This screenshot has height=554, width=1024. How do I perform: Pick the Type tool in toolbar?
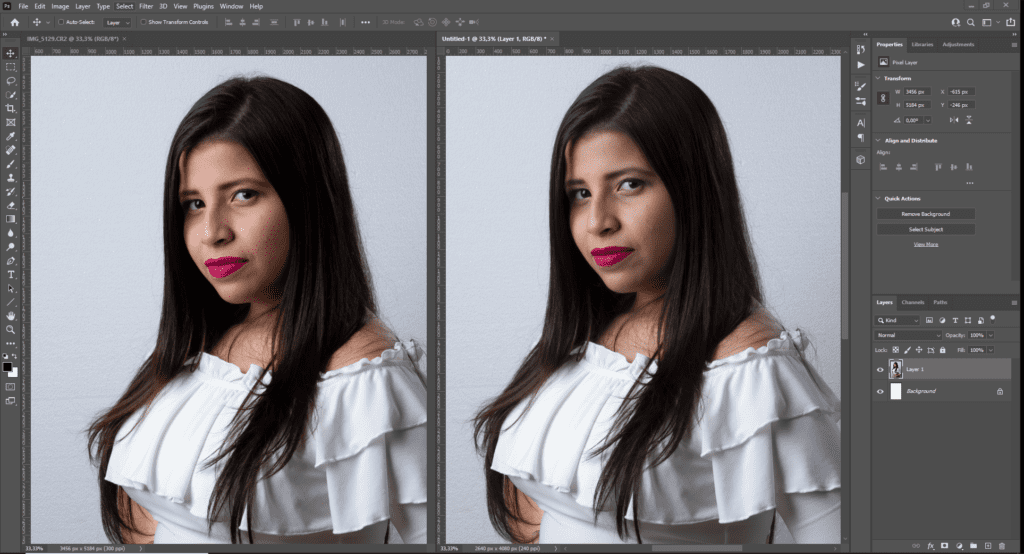[11, 274]
